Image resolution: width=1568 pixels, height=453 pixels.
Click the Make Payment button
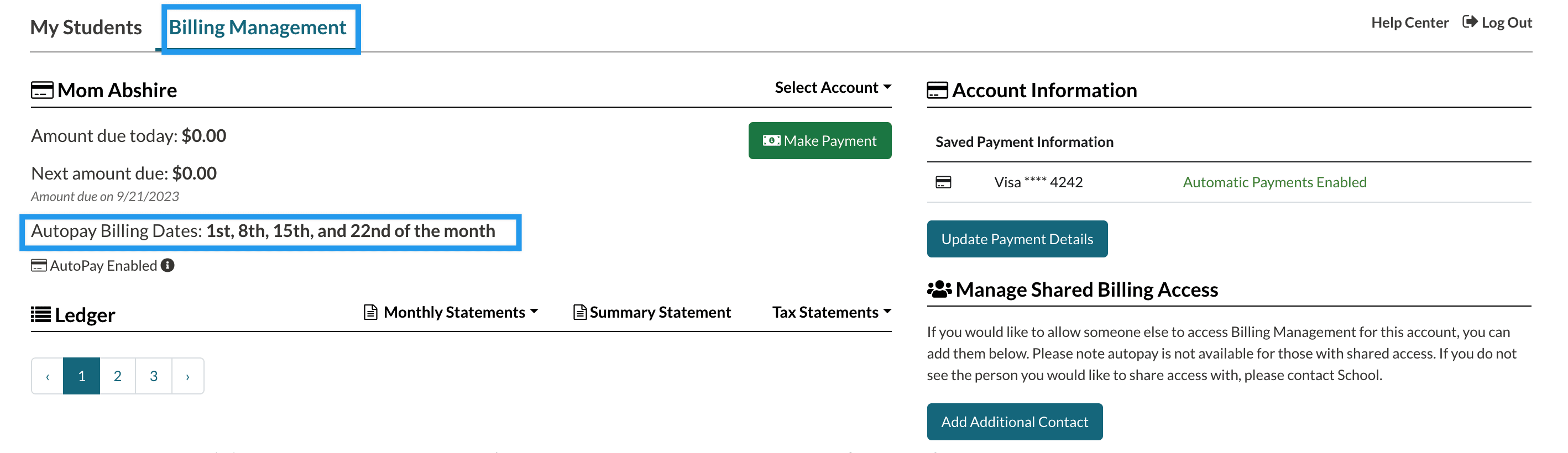819,141
